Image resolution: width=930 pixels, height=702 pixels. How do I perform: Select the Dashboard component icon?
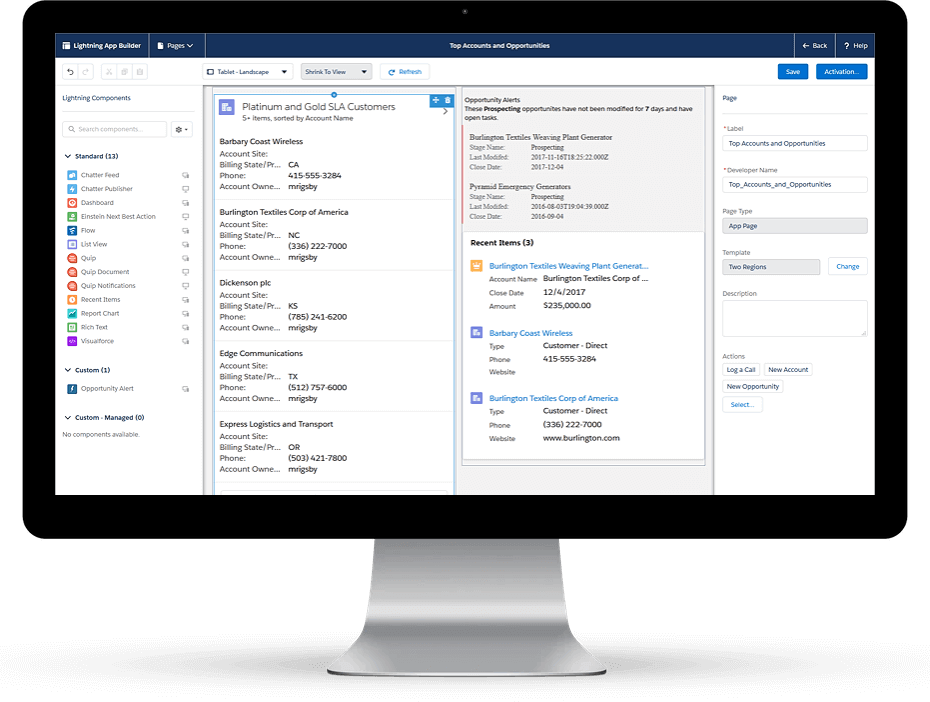pyautogui.click(x=72, y=203)
